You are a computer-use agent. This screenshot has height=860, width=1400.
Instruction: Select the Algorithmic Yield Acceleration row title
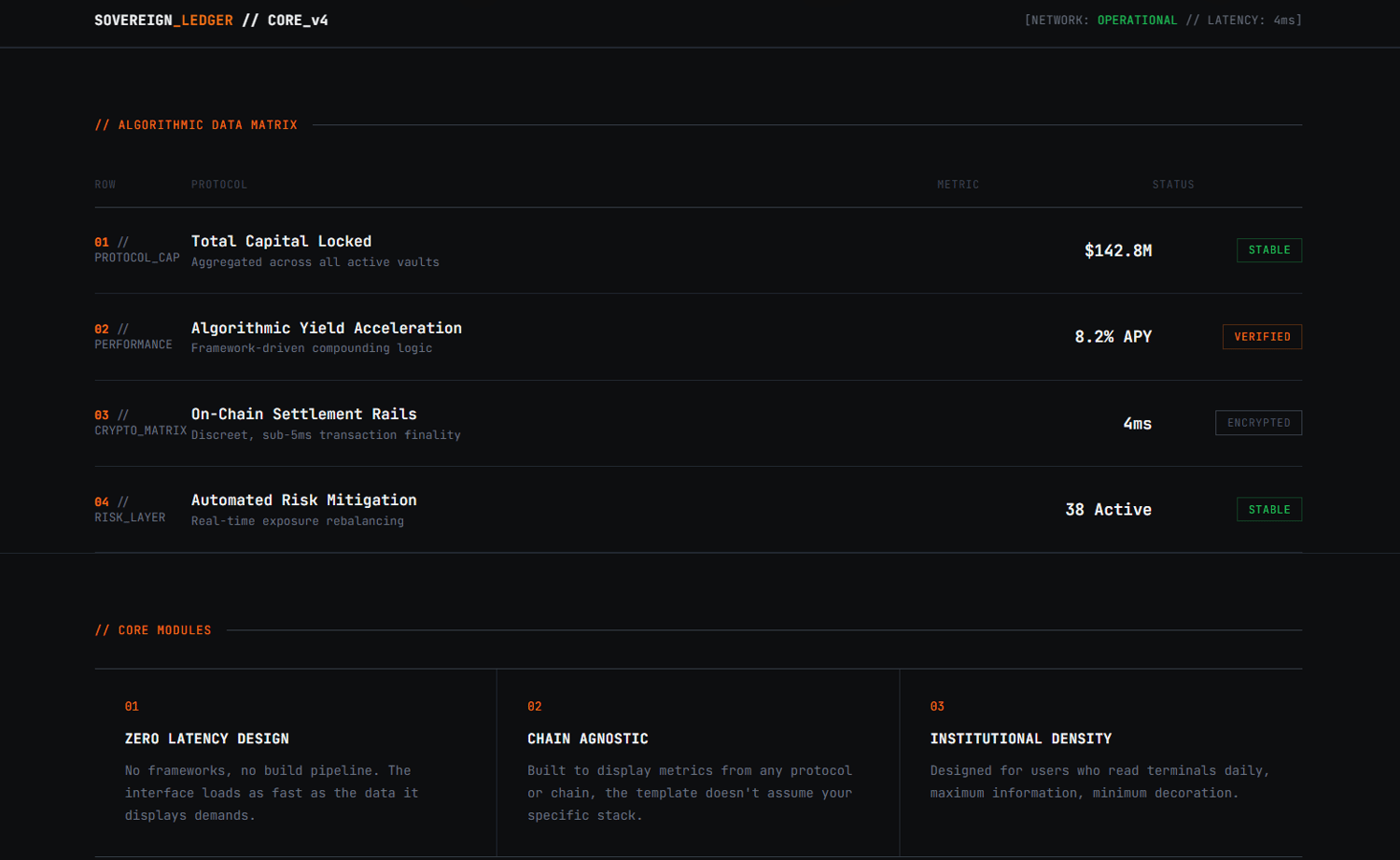pyautogui.click(x=327, y=328)
